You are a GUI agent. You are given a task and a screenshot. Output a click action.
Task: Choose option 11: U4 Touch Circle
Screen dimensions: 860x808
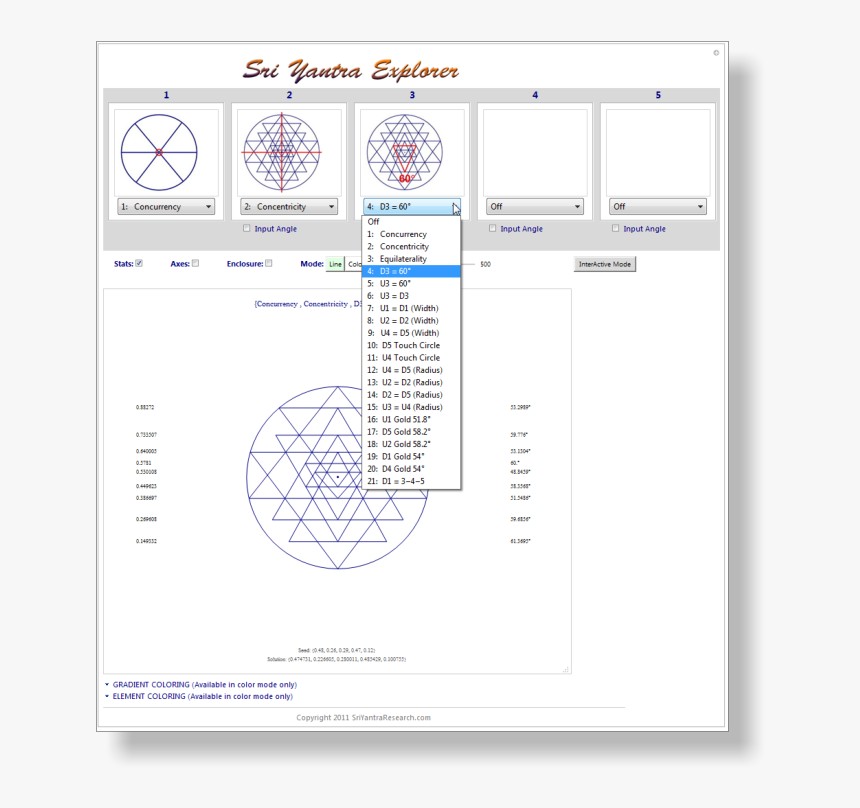411,358
